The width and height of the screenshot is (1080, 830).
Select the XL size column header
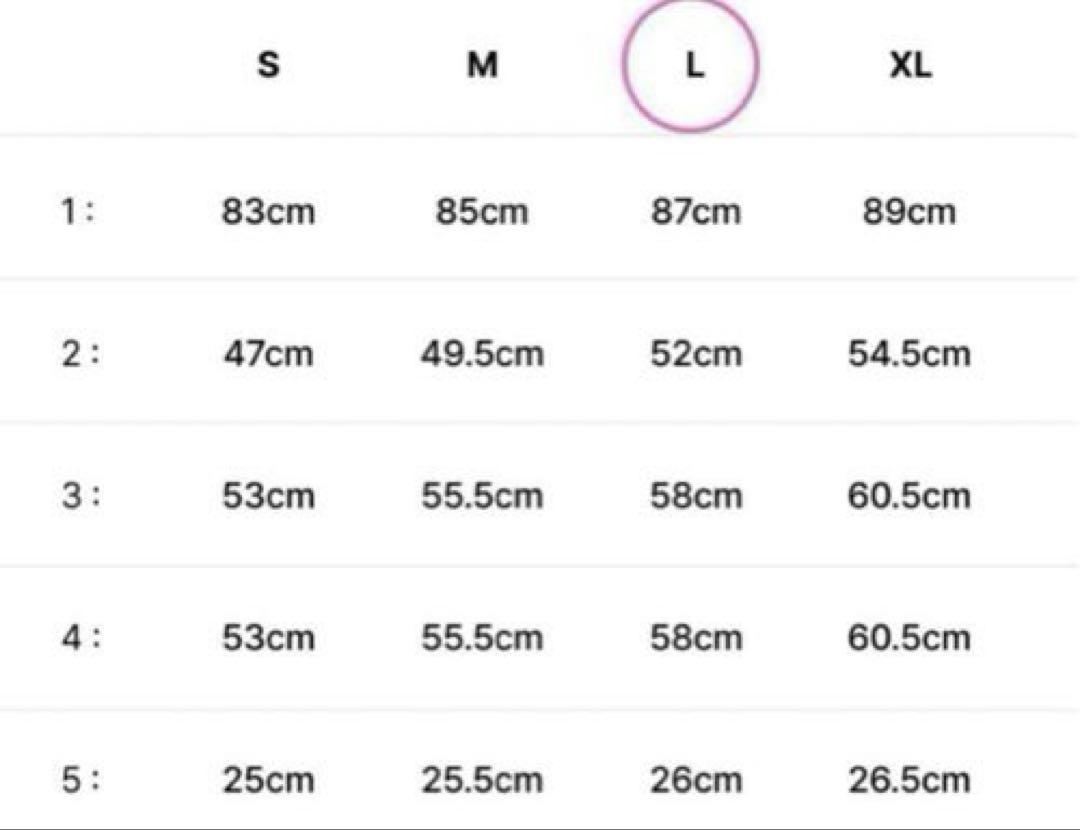tap(910, 65)
